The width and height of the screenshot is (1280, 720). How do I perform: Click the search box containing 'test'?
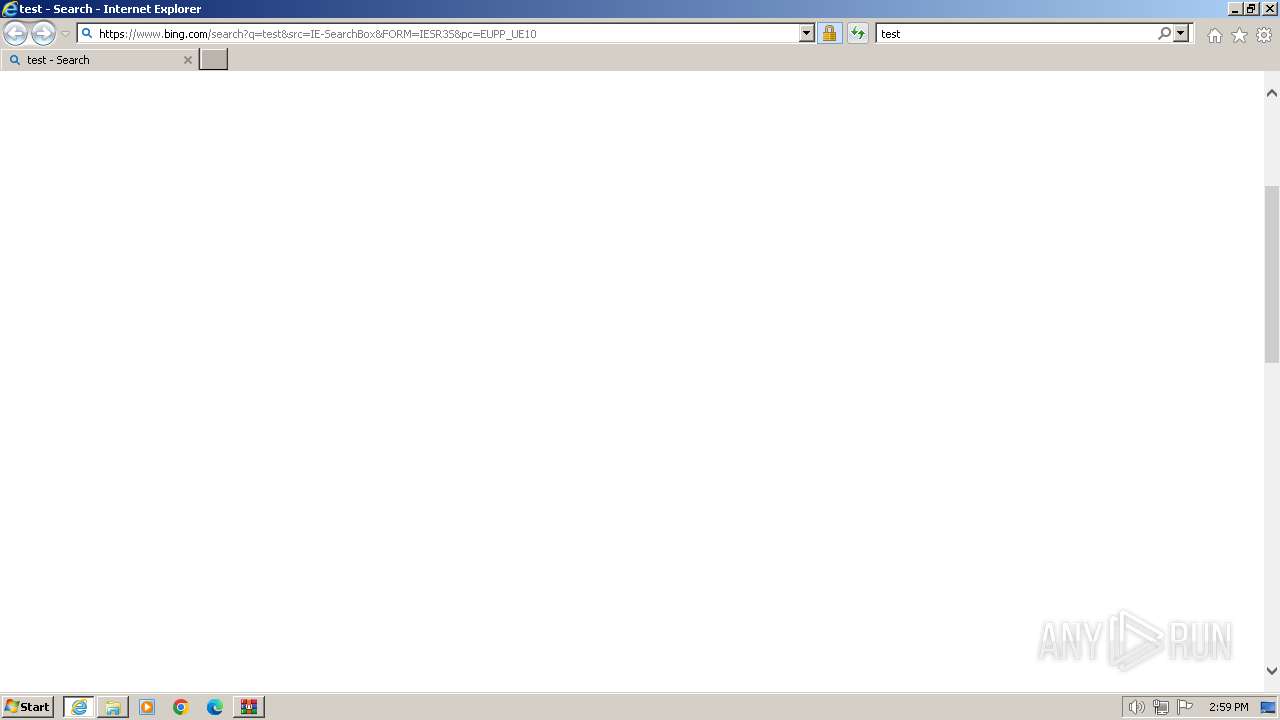pos(1016,34)
